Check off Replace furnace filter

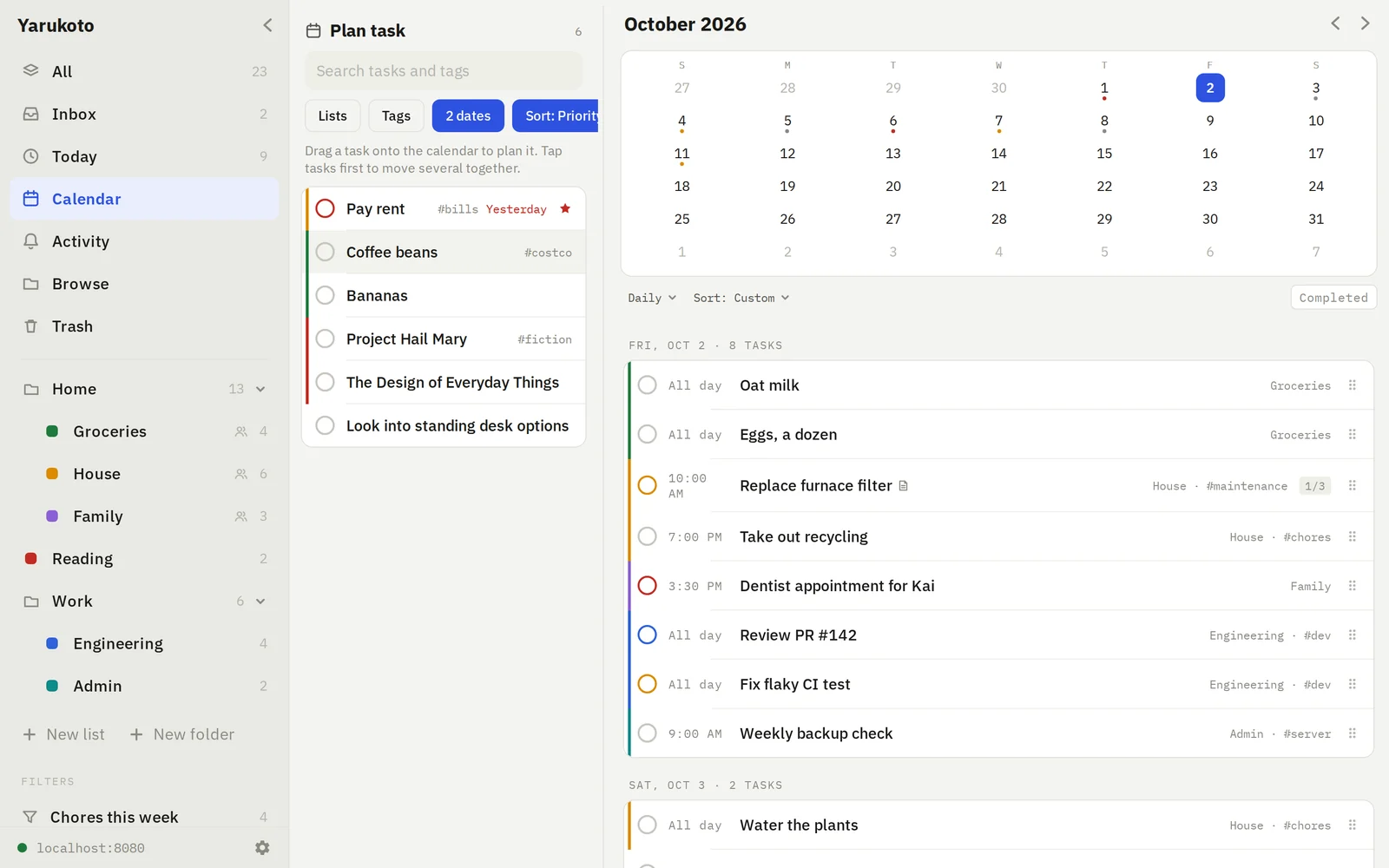click(x=647, y=485)
